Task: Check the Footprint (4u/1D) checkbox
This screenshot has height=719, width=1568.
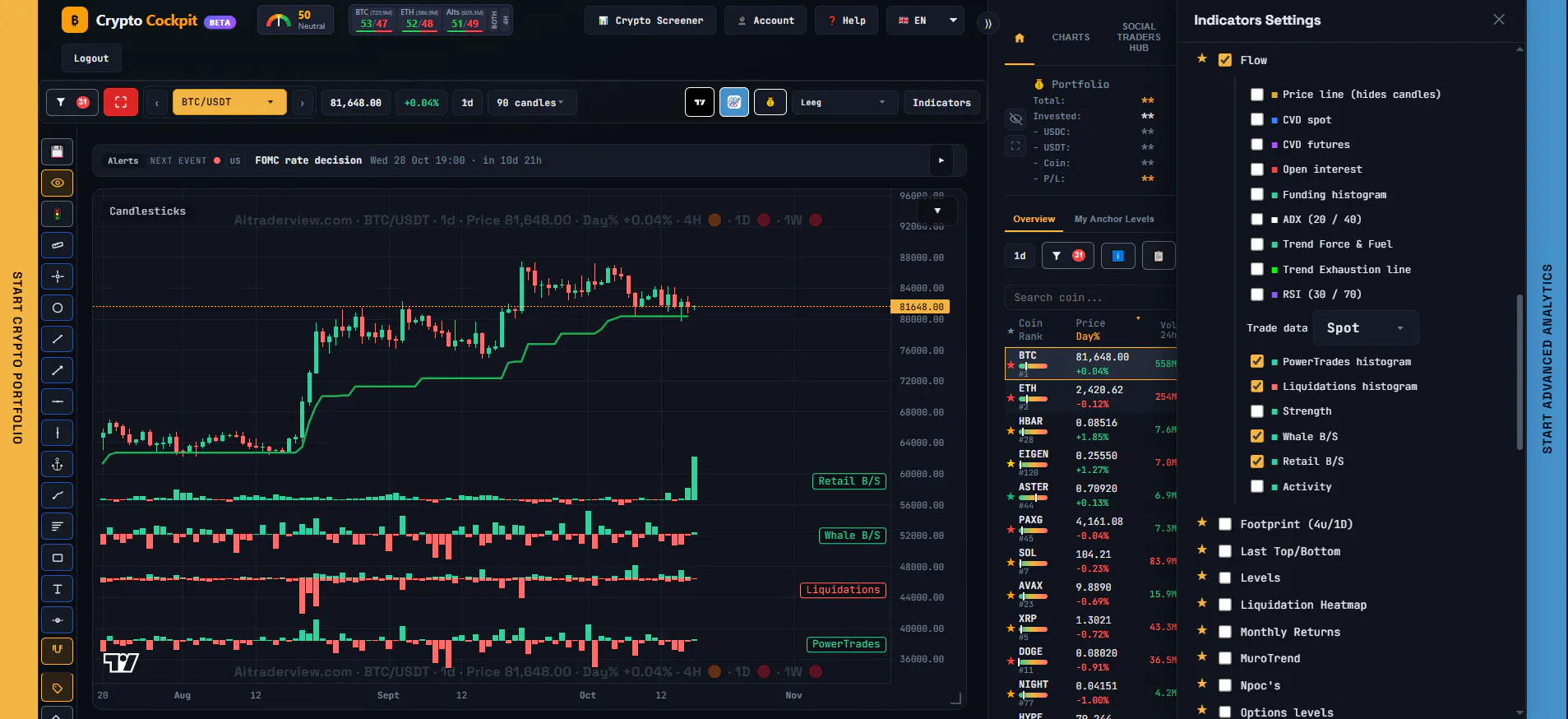Action: (1225, 524)
